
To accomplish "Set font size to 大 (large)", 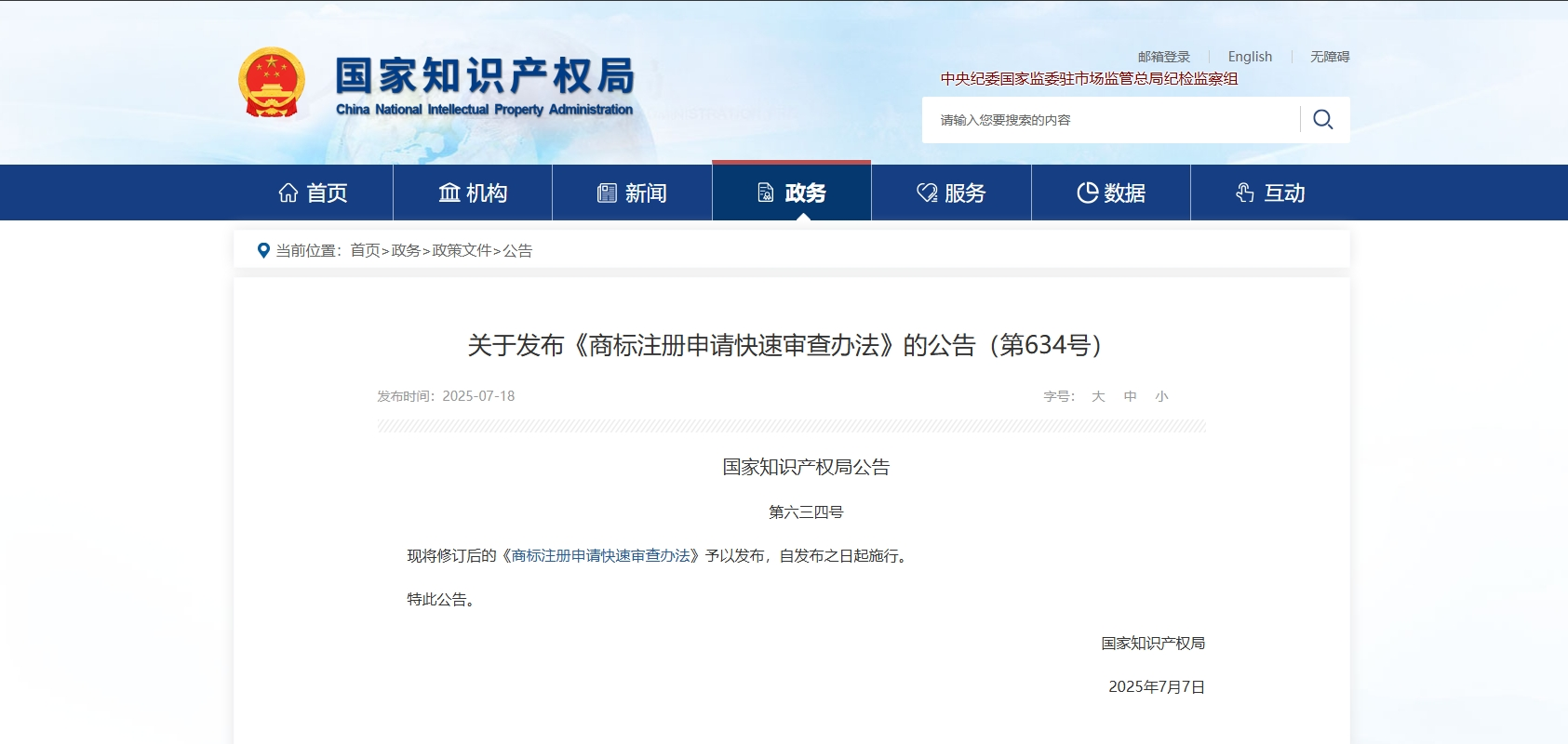I will pyautogui.click(x=1098, y=396).
